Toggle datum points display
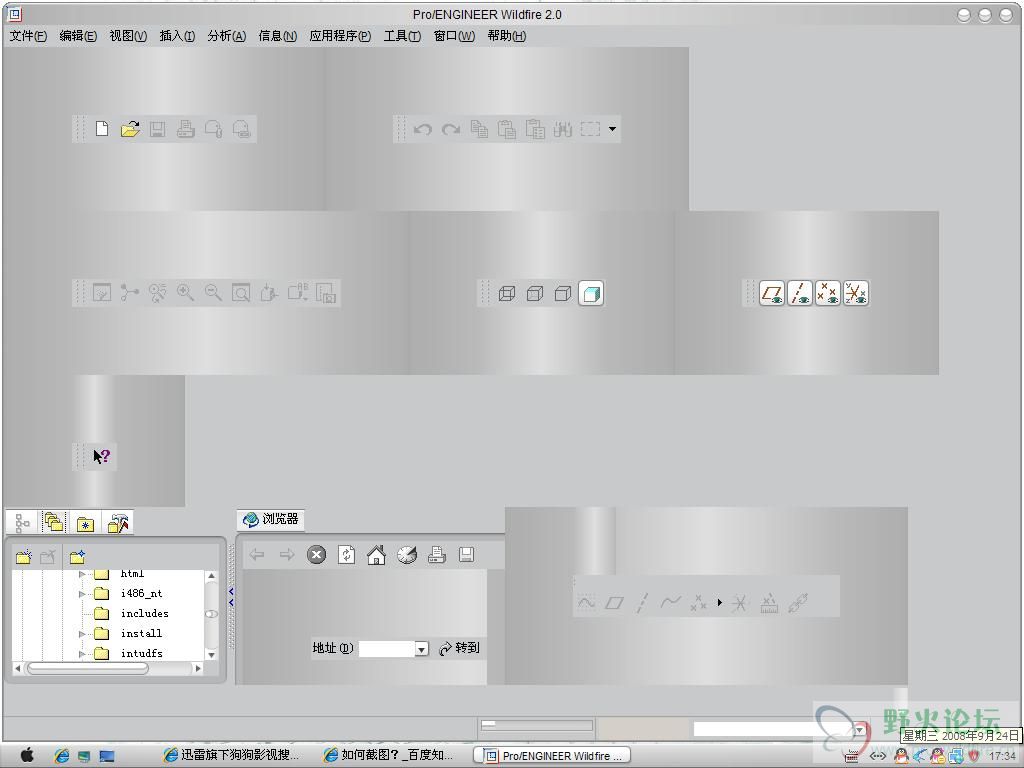The height and width of the screenshot is (768, 1024). [828, 293]
